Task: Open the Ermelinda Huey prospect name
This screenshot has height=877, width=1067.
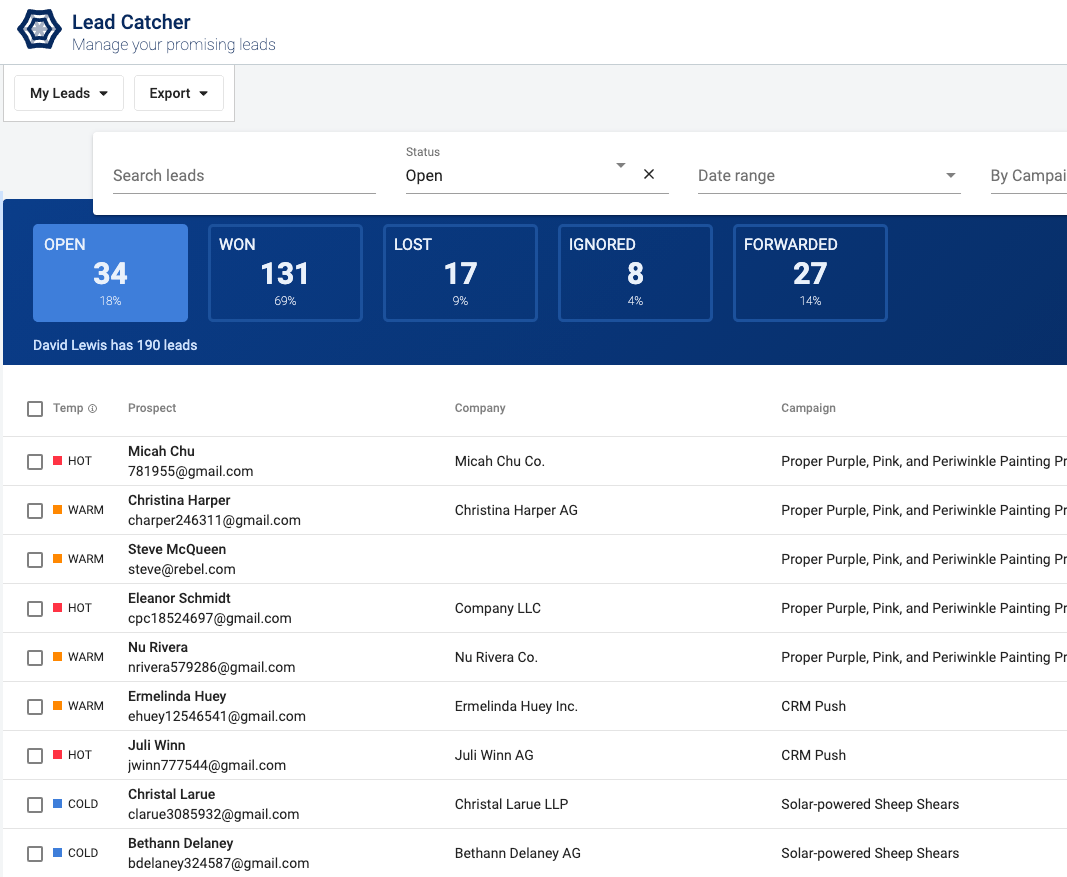Action: point(177,696)
